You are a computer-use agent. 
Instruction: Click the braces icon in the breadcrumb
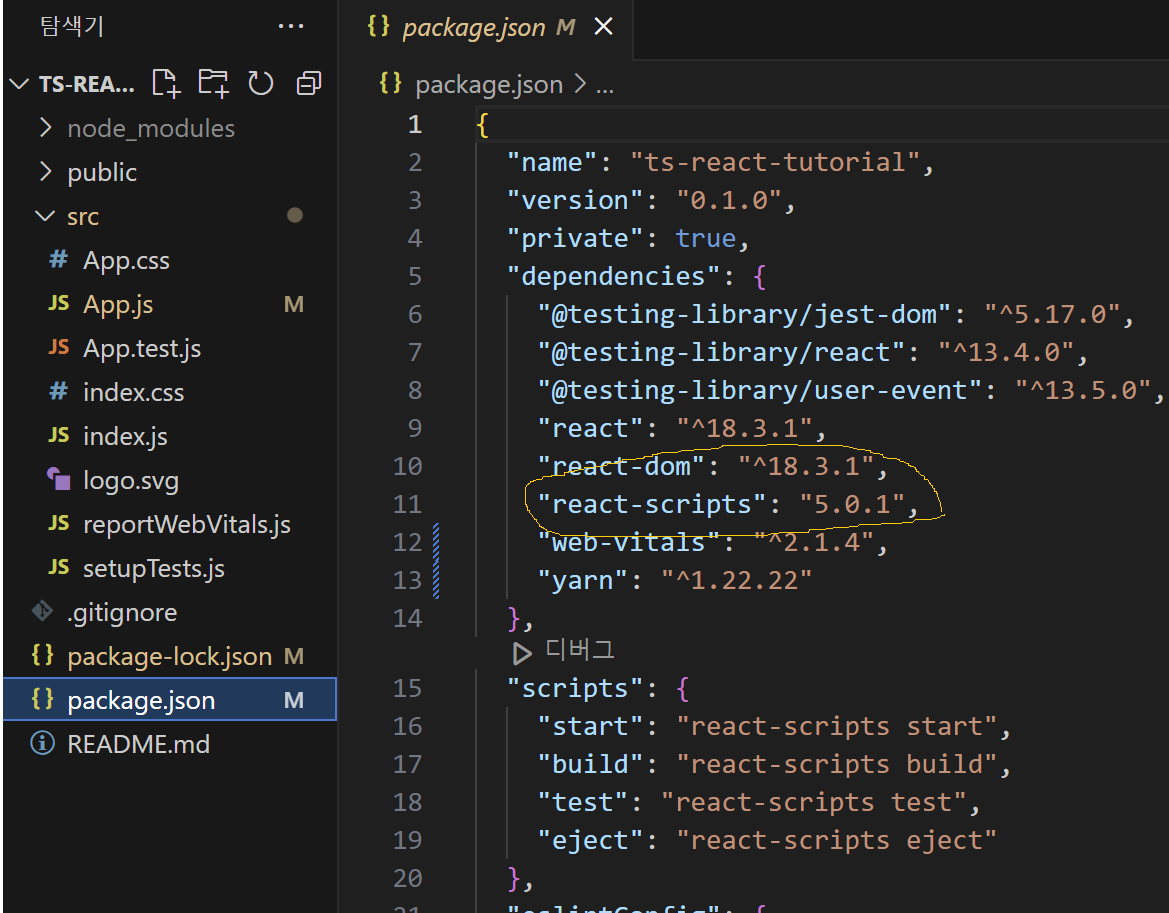(391, 83)
